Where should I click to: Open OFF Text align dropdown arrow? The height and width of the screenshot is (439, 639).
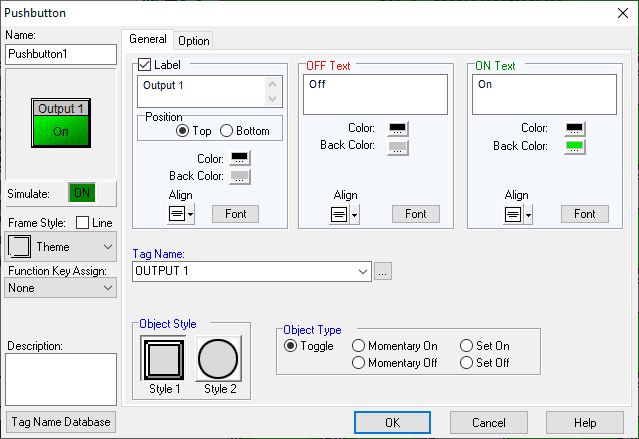(355, 214)
